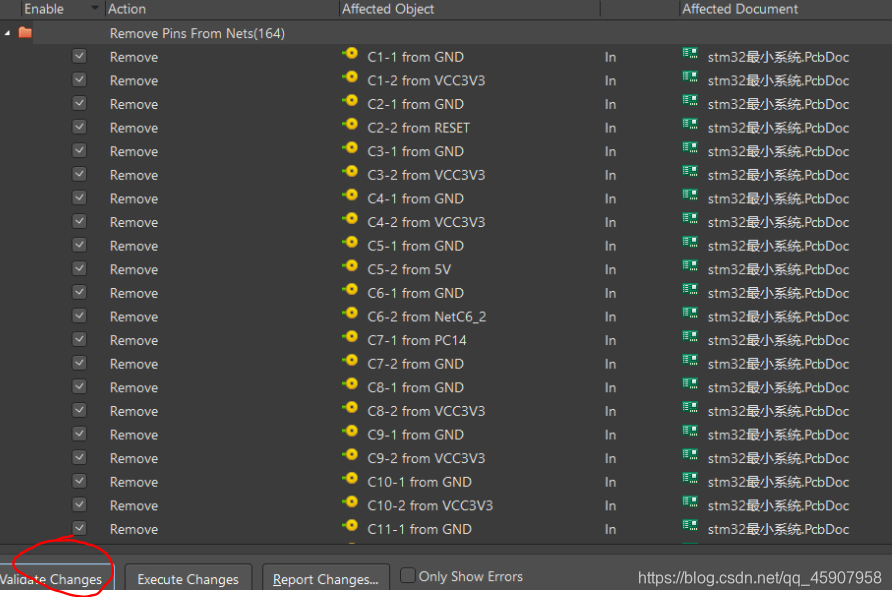Click PcbDoc icon in C2-1 from GND row
Viewport: 892px width, 597px height.
point(690,101)
